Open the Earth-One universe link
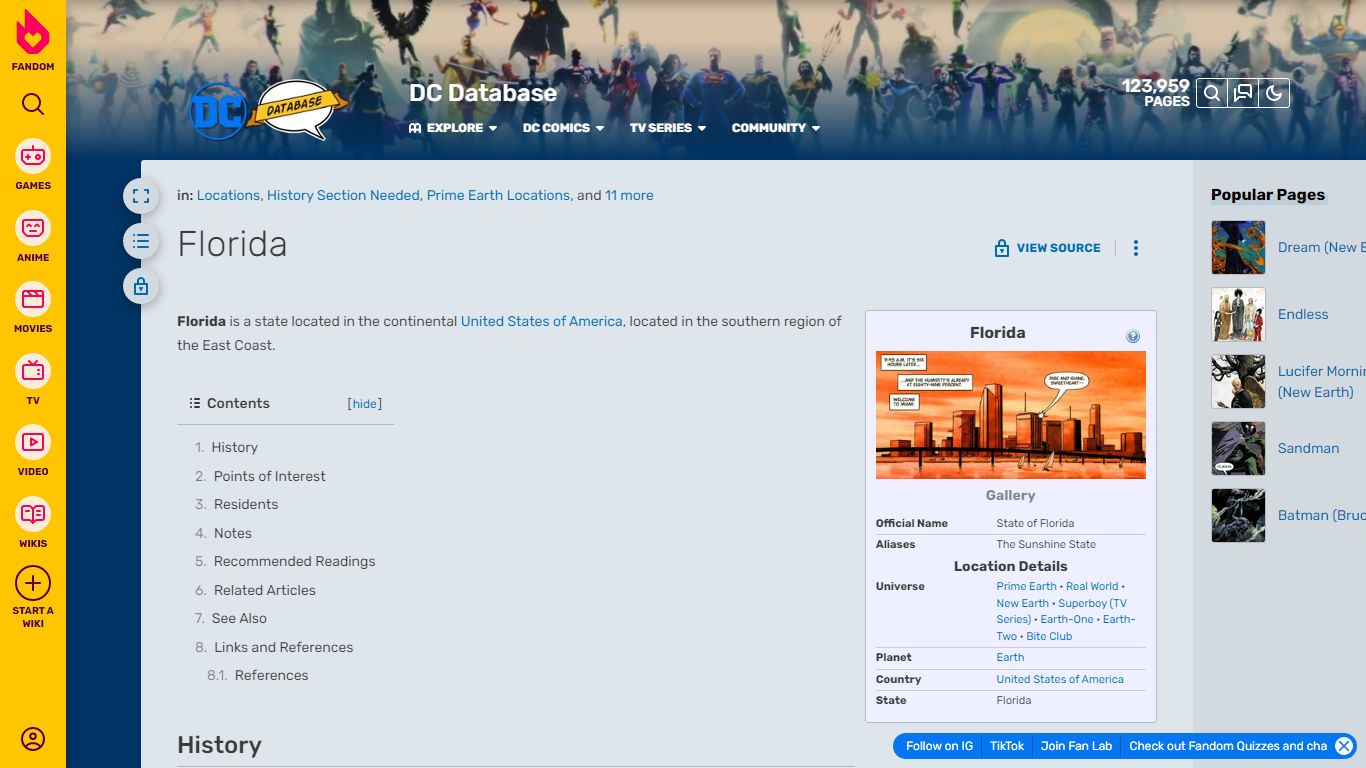Viewport: 1366px width, 768px height. [1067, 620]
